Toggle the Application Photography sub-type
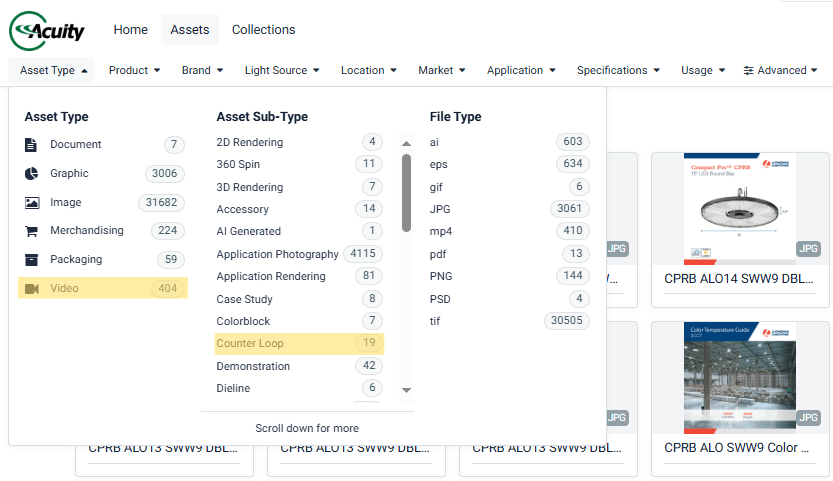This screenshot has height=481, width=833. [x=277, y=254]
